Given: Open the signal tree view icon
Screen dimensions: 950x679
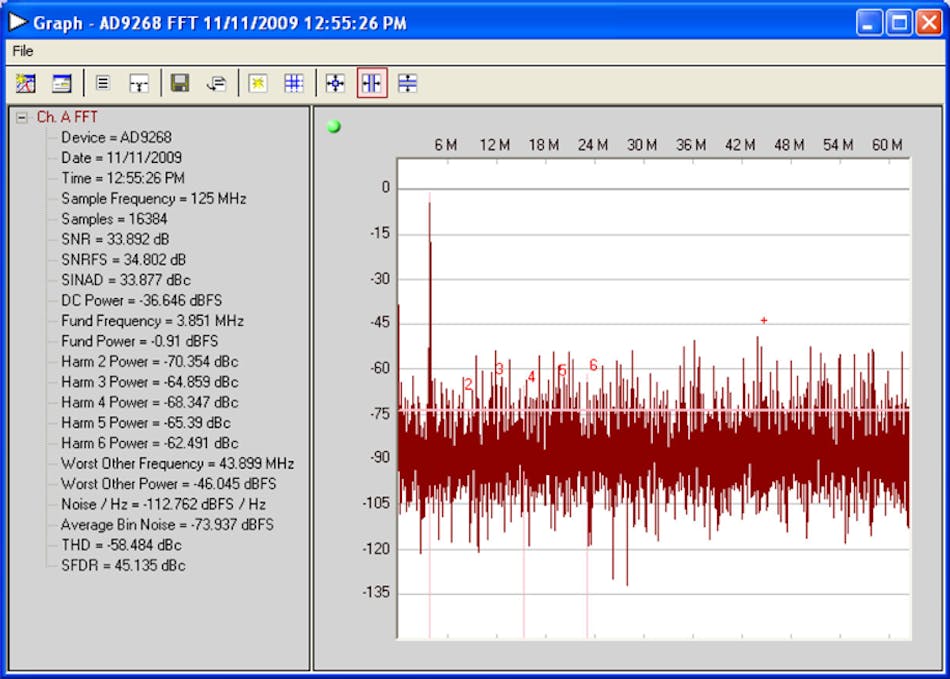Looking at the screenshot, I should point(139,83).
